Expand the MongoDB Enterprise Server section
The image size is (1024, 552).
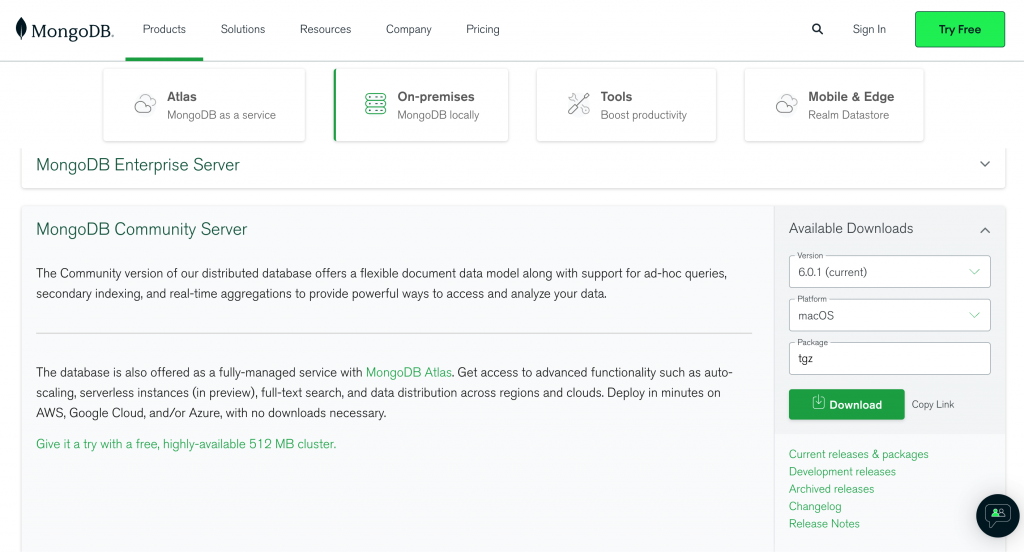(985, 164)
